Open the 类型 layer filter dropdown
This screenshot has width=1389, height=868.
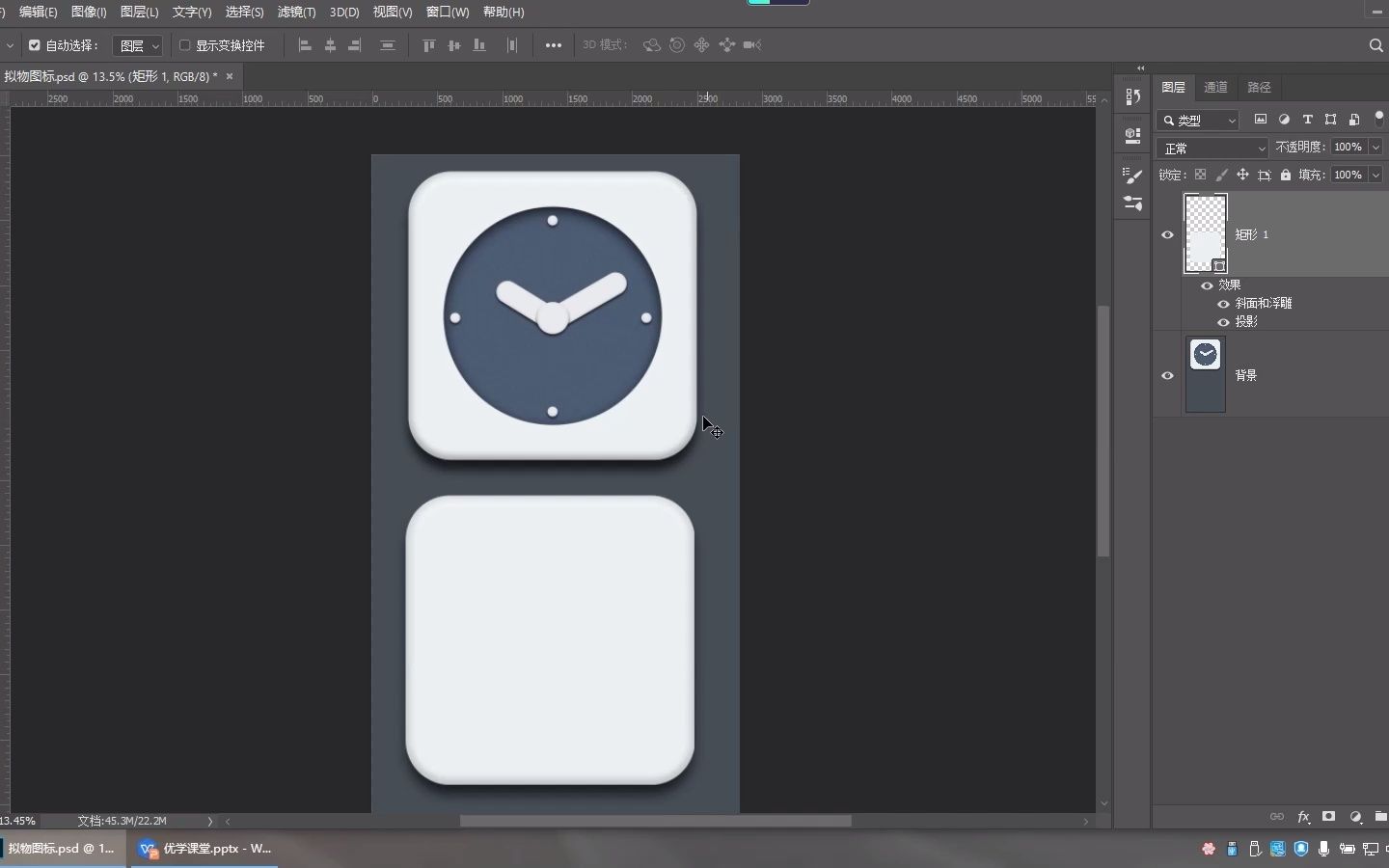[1198, 120]
